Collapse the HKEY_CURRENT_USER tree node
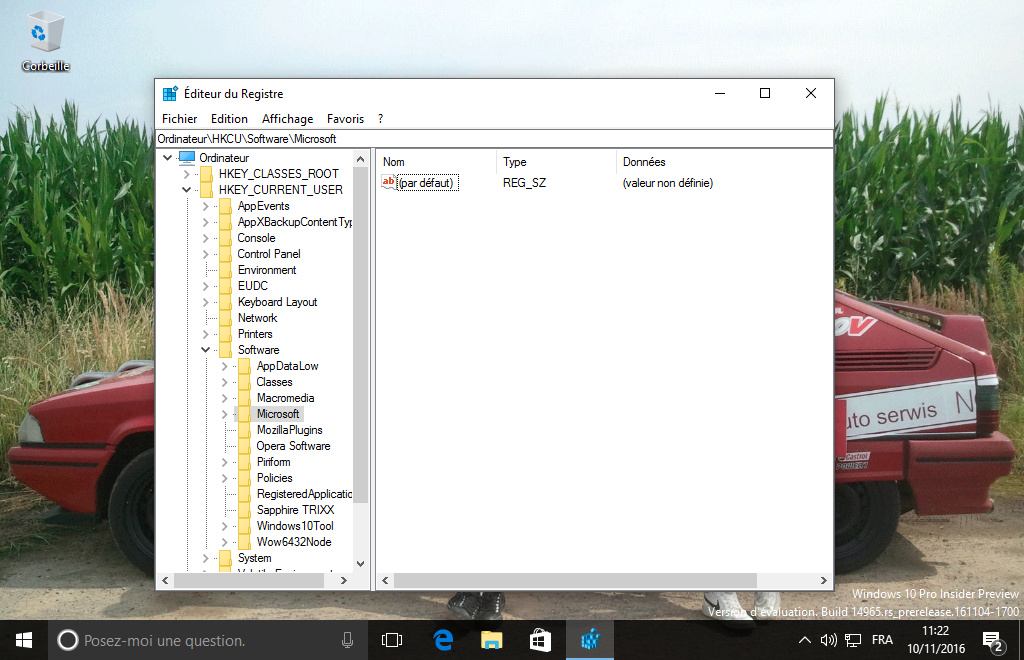Image resolution: width=1024 pixels, height=660 pixels. (x=186, y=190)
